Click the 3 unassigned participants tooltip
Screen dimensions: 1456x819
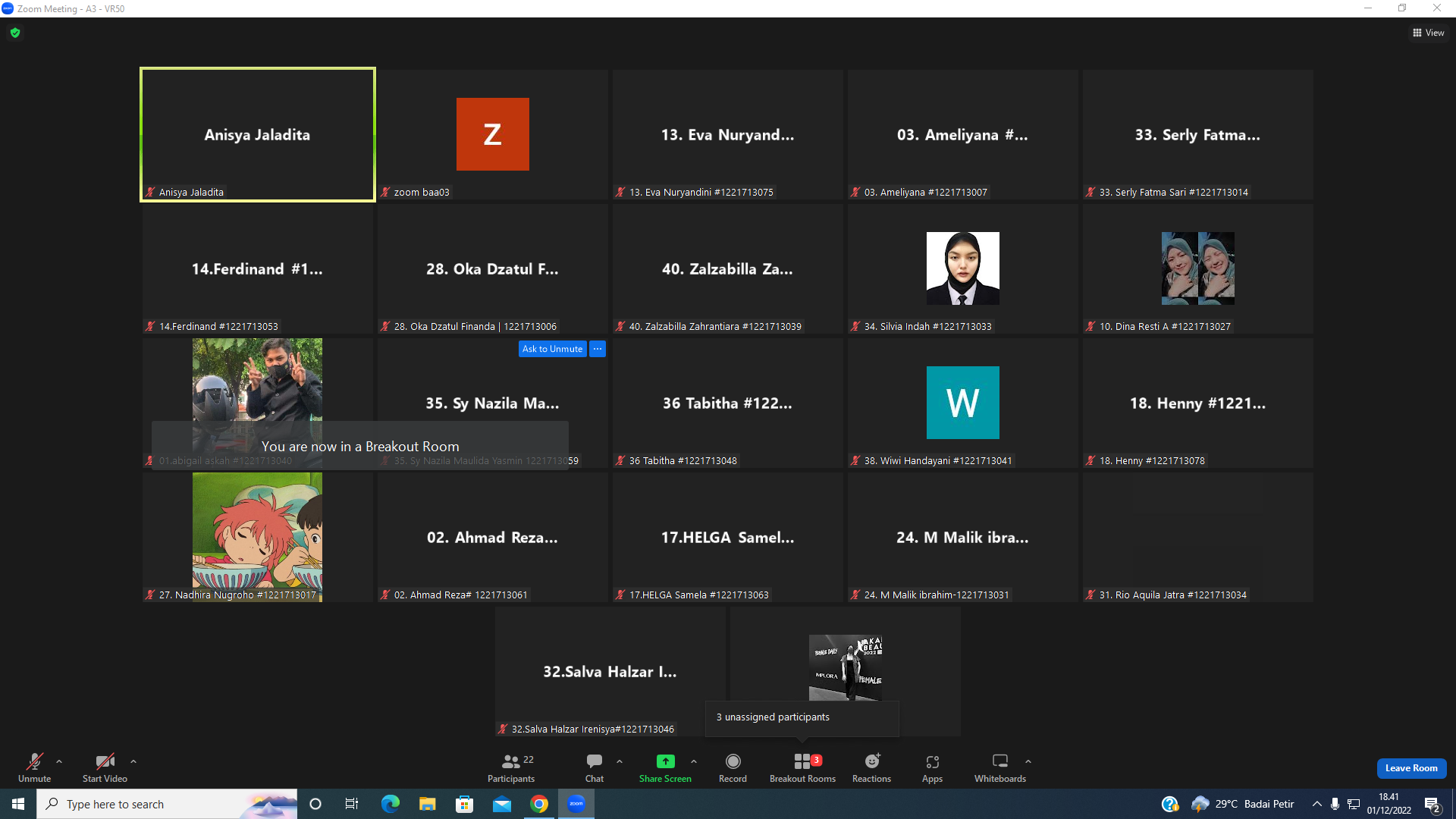coord(802,717)
